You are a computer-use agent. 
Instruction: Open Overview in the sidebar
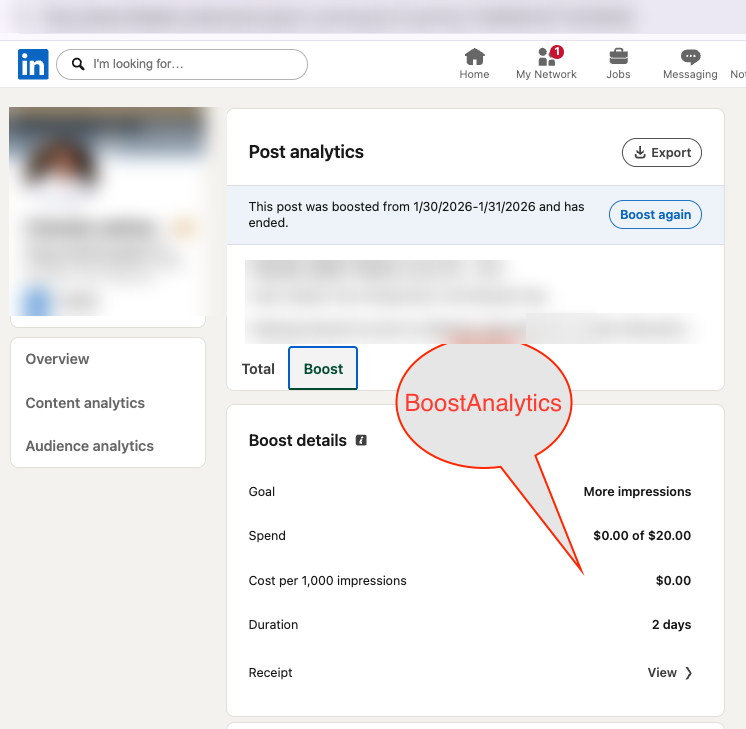(x=57, y=359)
